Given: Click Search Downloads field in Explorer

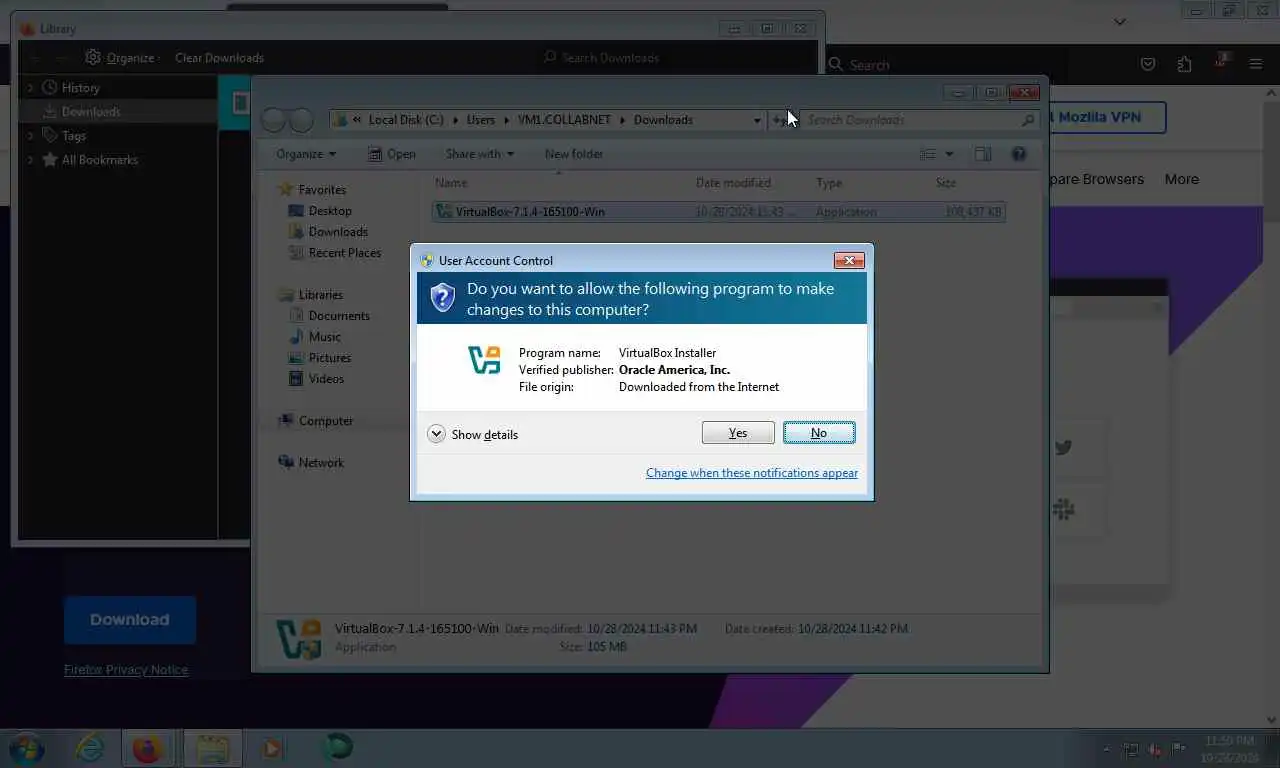Looking at the screenshot, I should [x=919, y=120].
